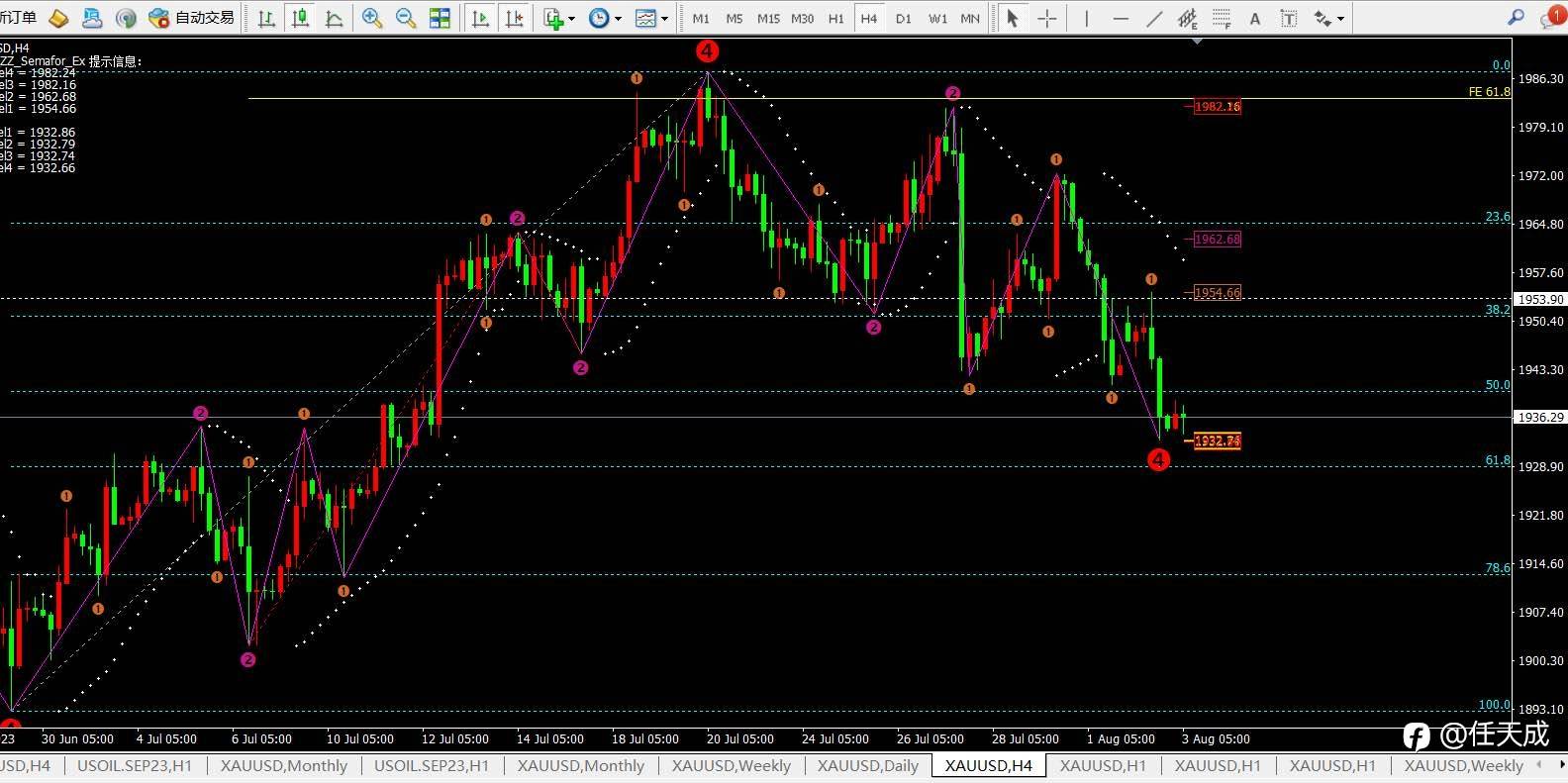Select the H1 timeframe
Viewport: 1568px width, 783px height.
click(x=835, y=18)
